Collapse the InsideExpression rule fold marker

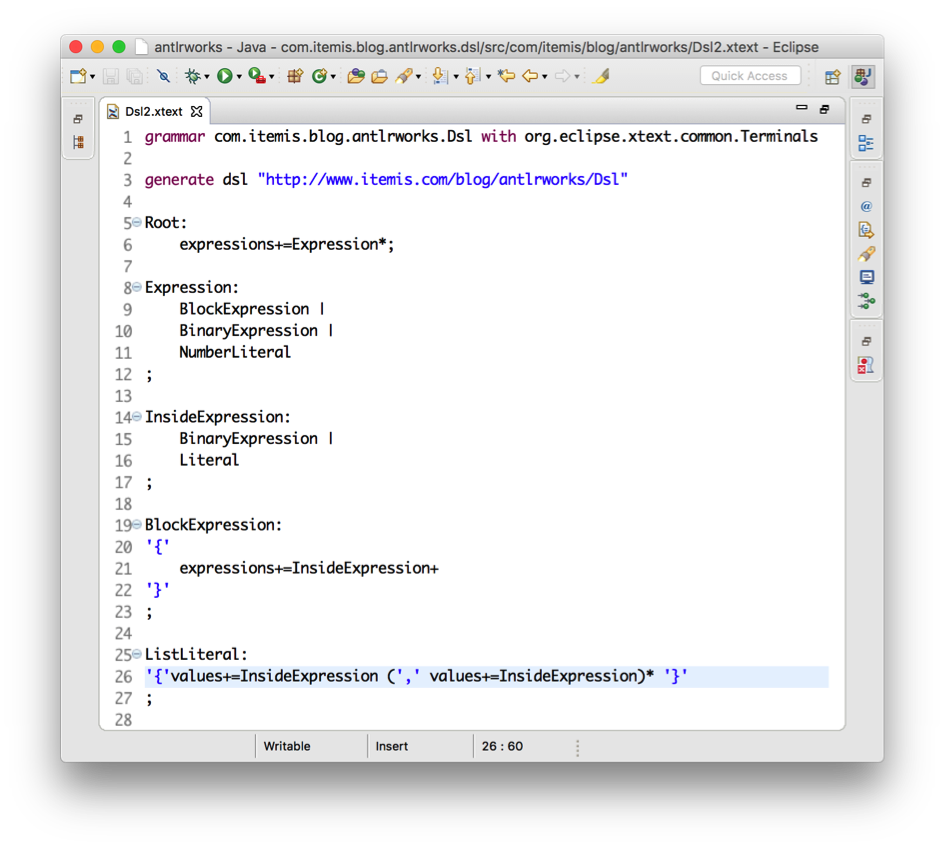137,416
